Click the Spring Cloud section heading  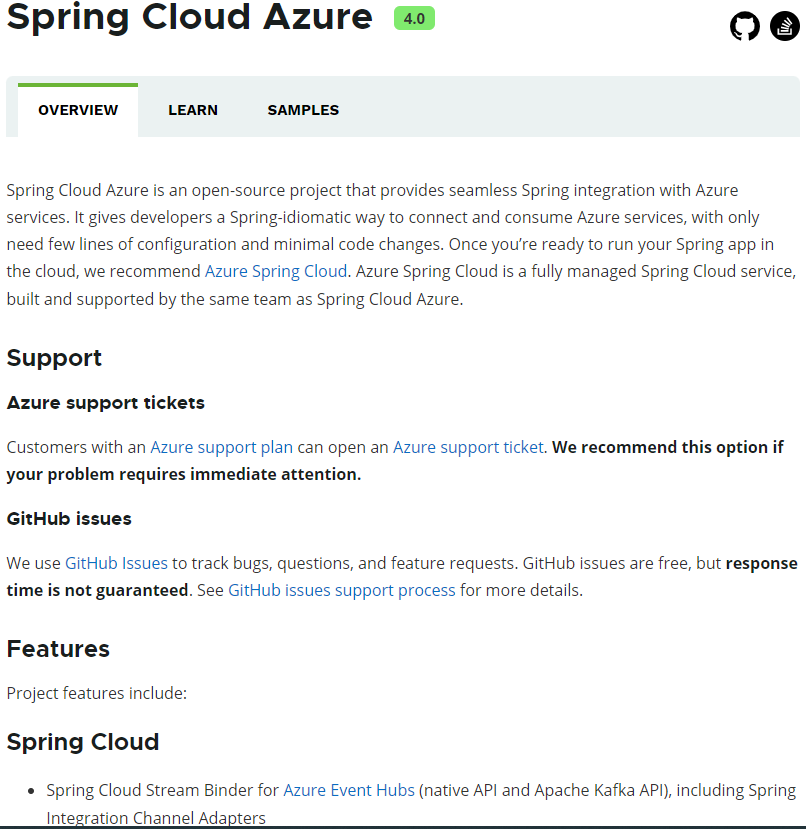83,742
